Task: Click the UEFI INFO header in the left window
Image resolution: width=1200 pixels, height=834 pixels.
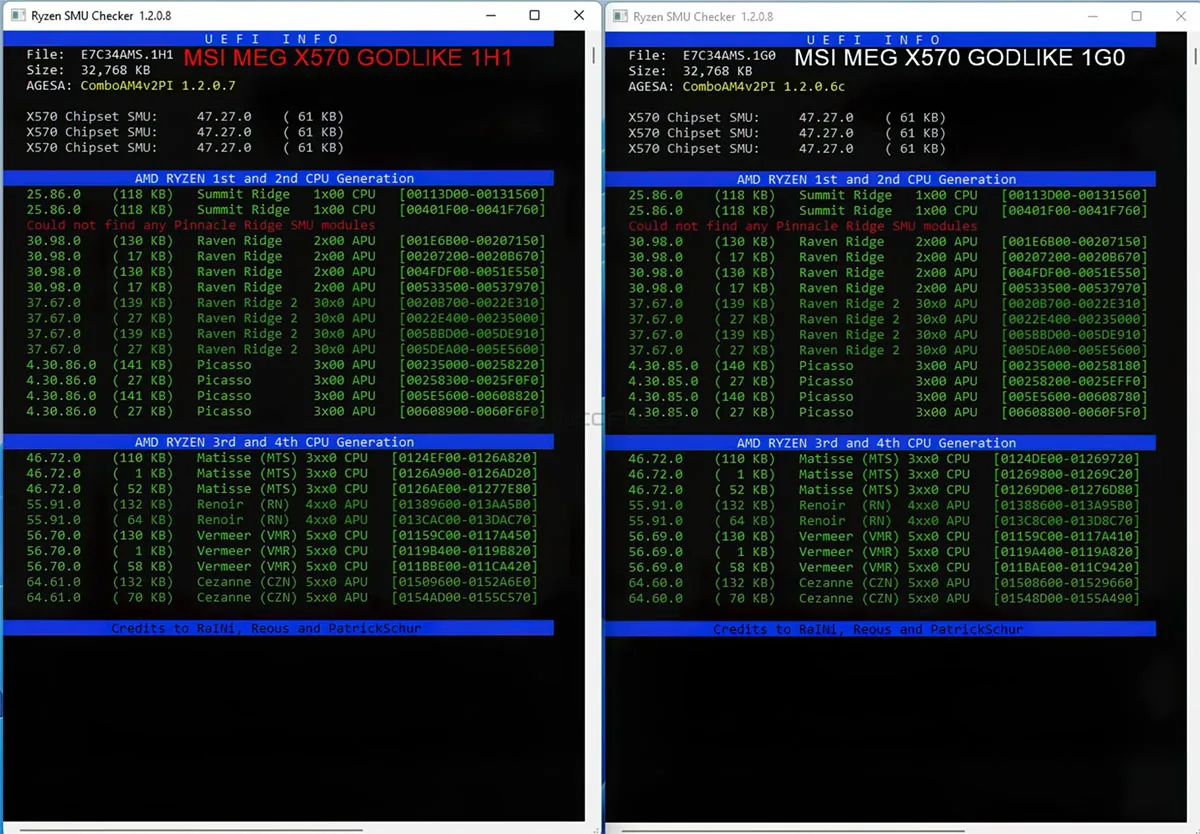Action: tap(277, 39)
